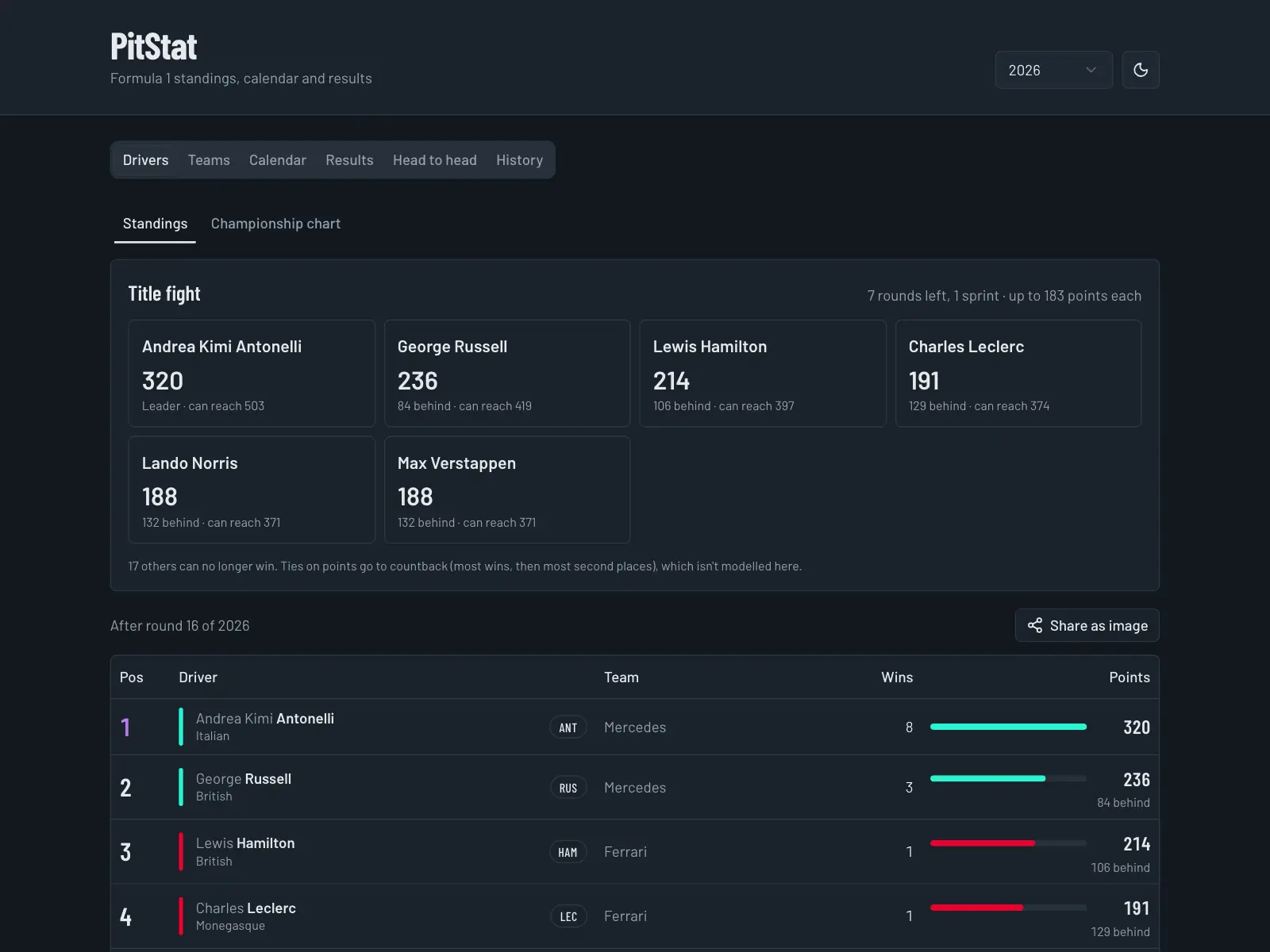Image resolution: width=1270 pixels, height=952 pixels.
Task: Select the Lewis Hamilton title fight card
Action: click(x=763, y=374)
